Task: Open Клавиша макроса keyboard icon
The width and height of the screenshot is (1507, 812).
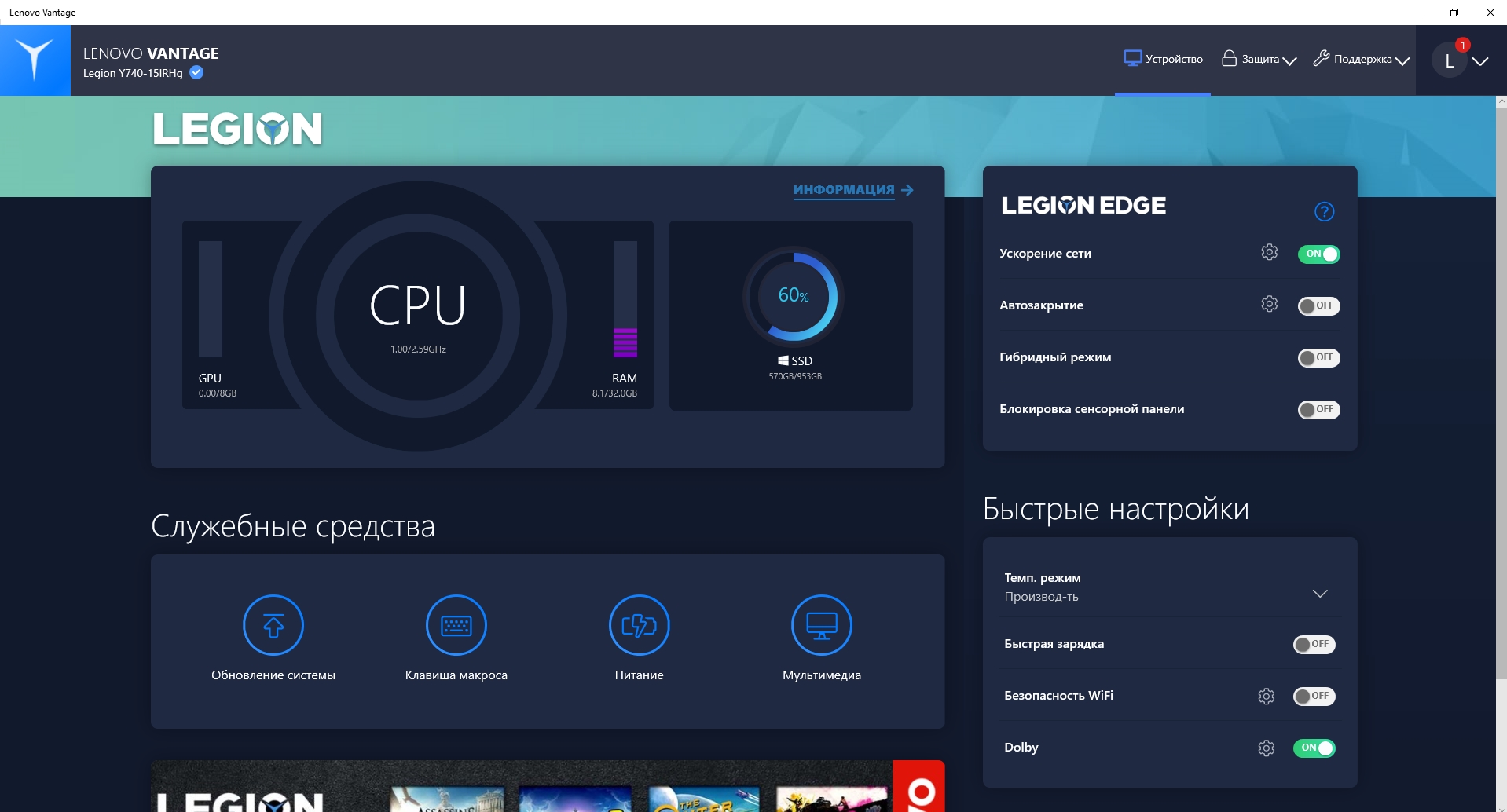Action: [456, 625]
